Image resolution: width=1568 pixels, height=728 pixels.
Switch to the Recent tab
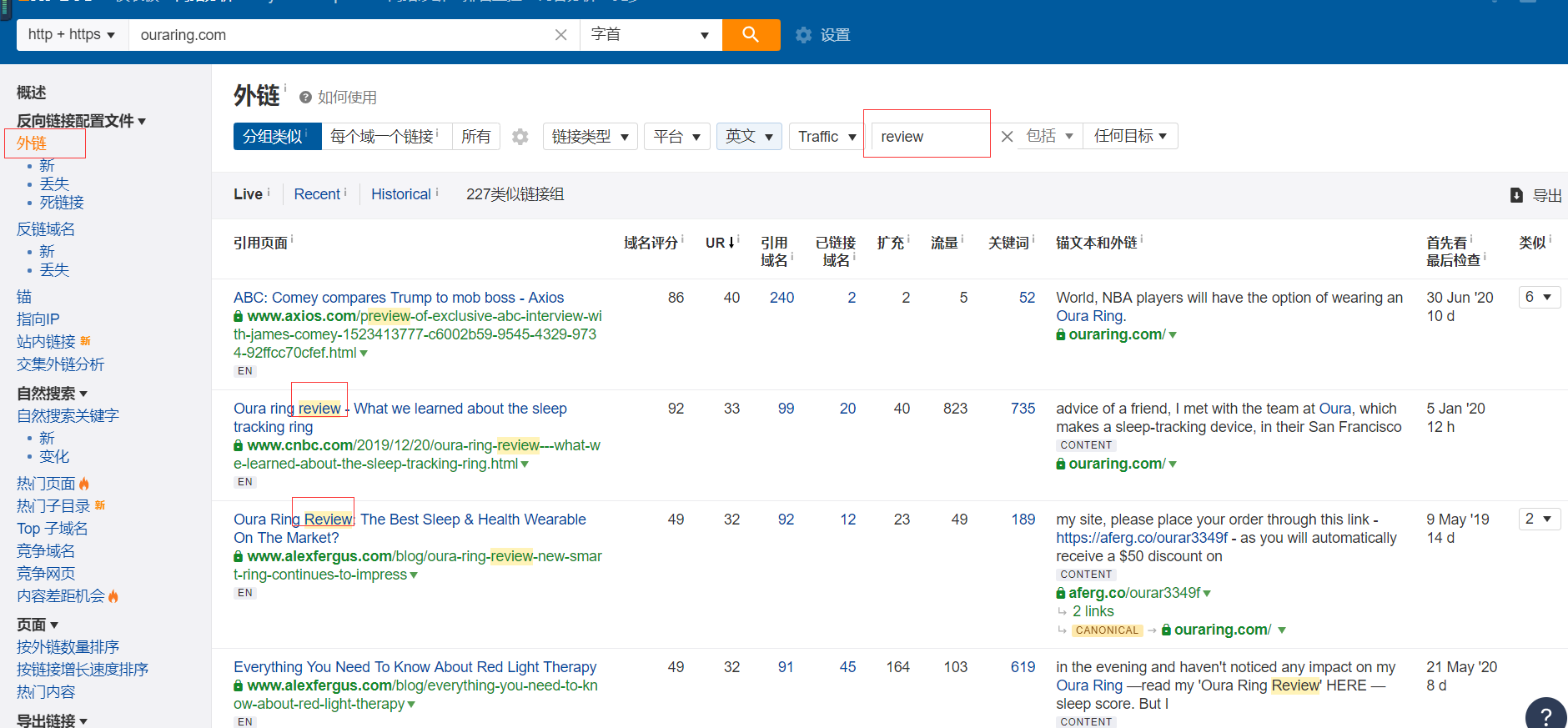tap(317, 194)
